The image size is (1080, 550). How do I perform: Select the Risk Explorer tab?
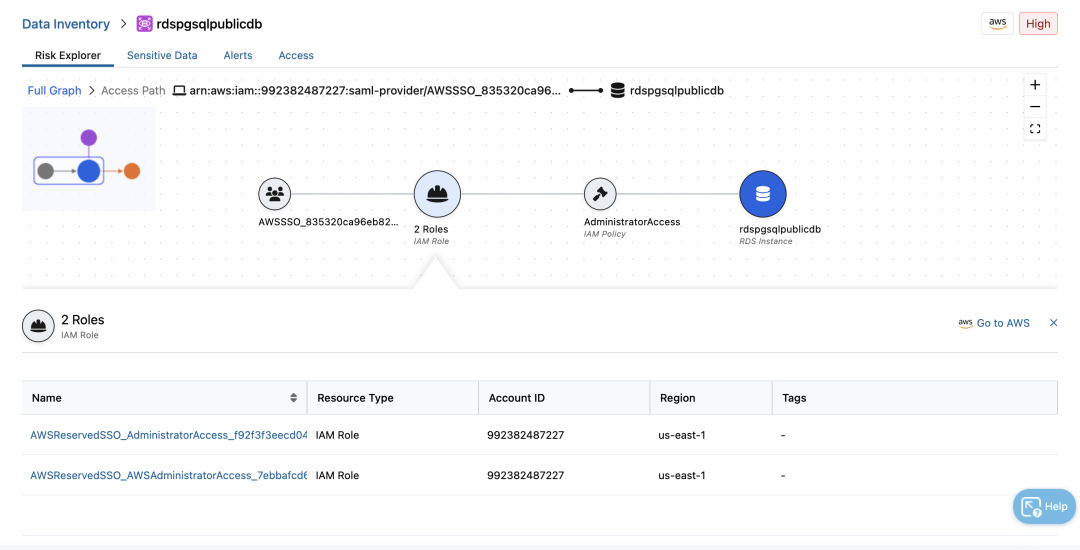(68, 56)
